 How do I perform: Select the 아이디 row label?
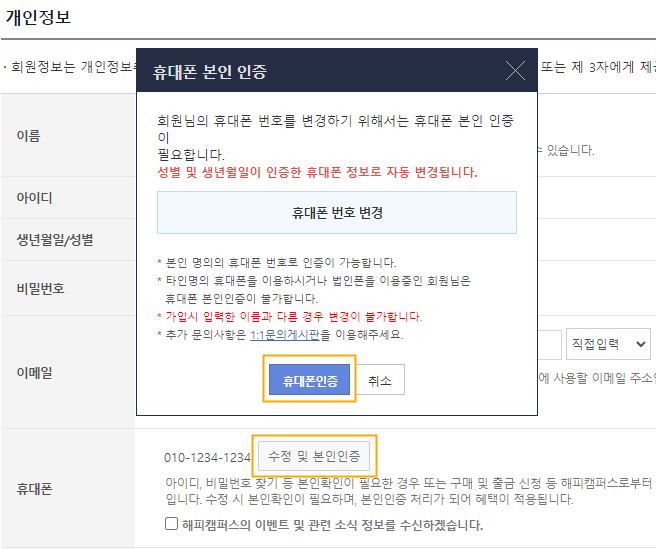(34, 198)
